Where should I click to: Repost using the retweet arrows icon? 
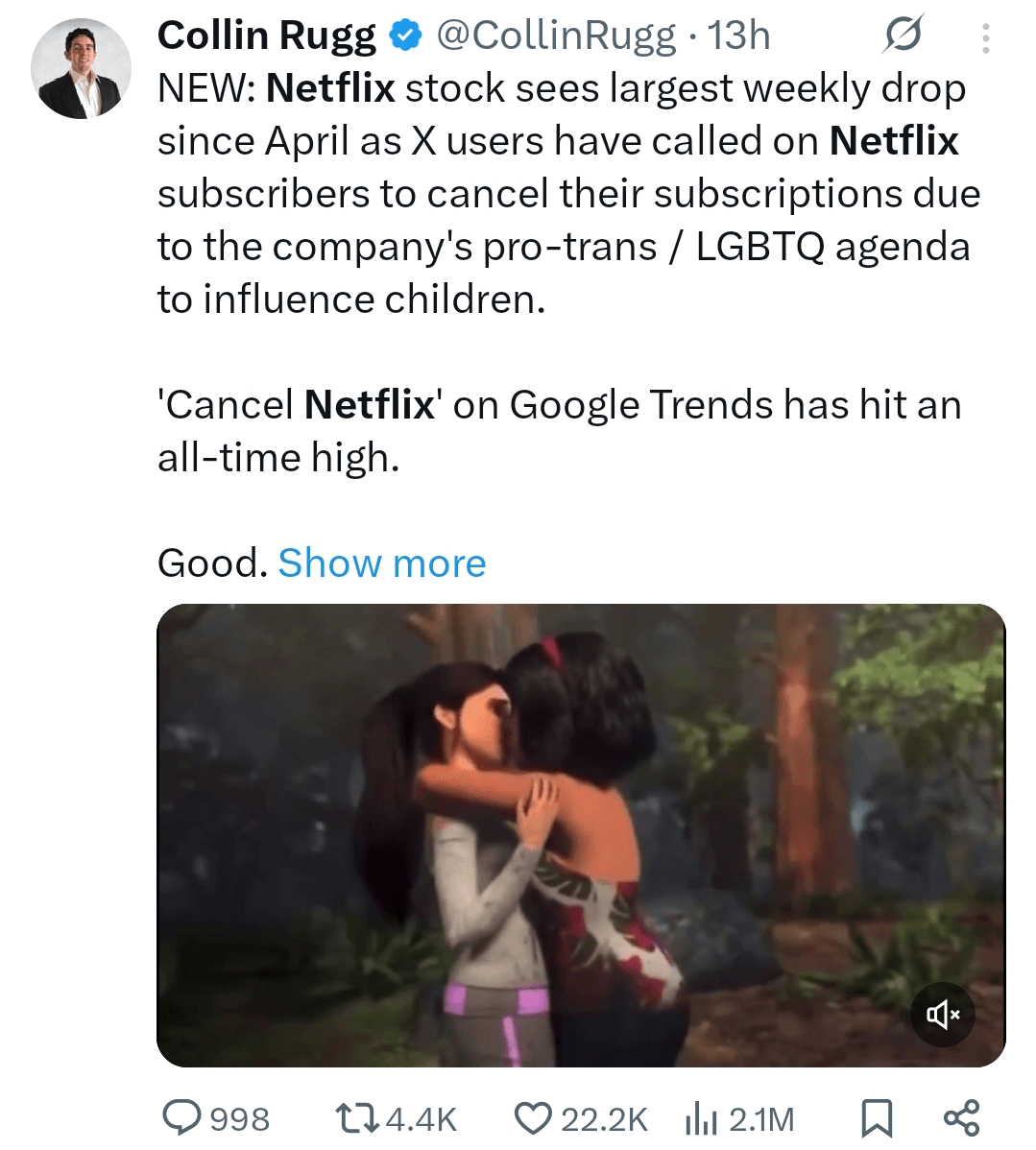356,1119
